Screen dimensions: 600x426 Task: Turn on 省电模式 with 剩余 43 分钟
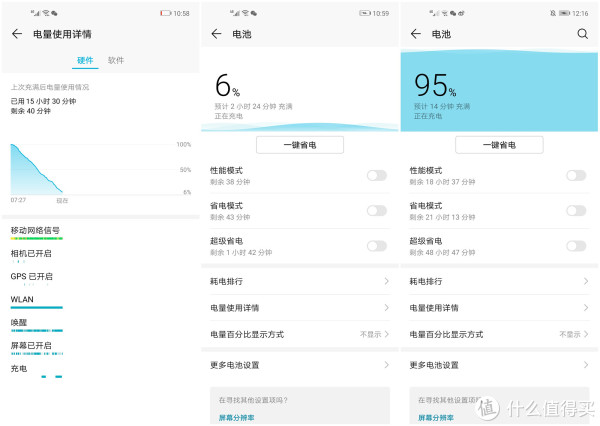pos(376,211)
